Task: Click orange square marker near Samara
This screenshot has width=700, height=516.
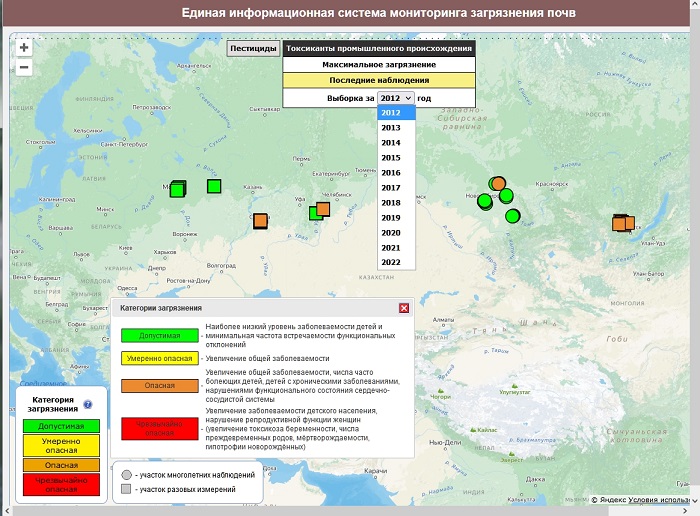Action: click(260, 221)
